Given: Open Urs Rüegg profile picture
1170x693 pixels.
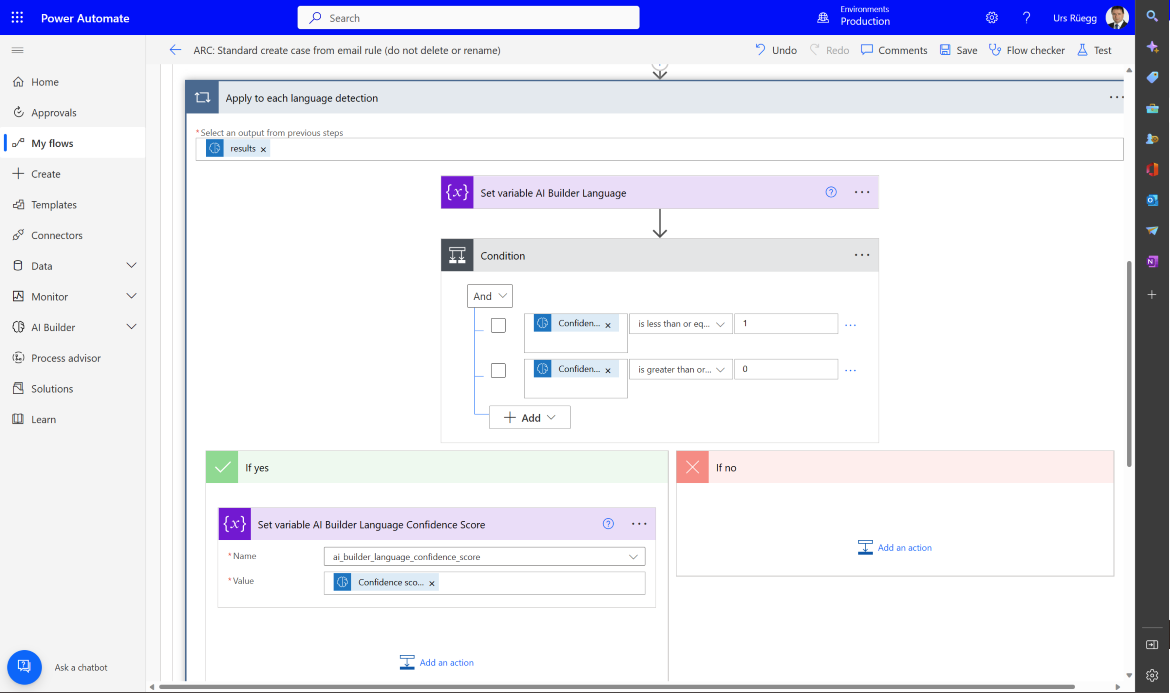Looking at the screenshot, I should [x=1117, y=17].
